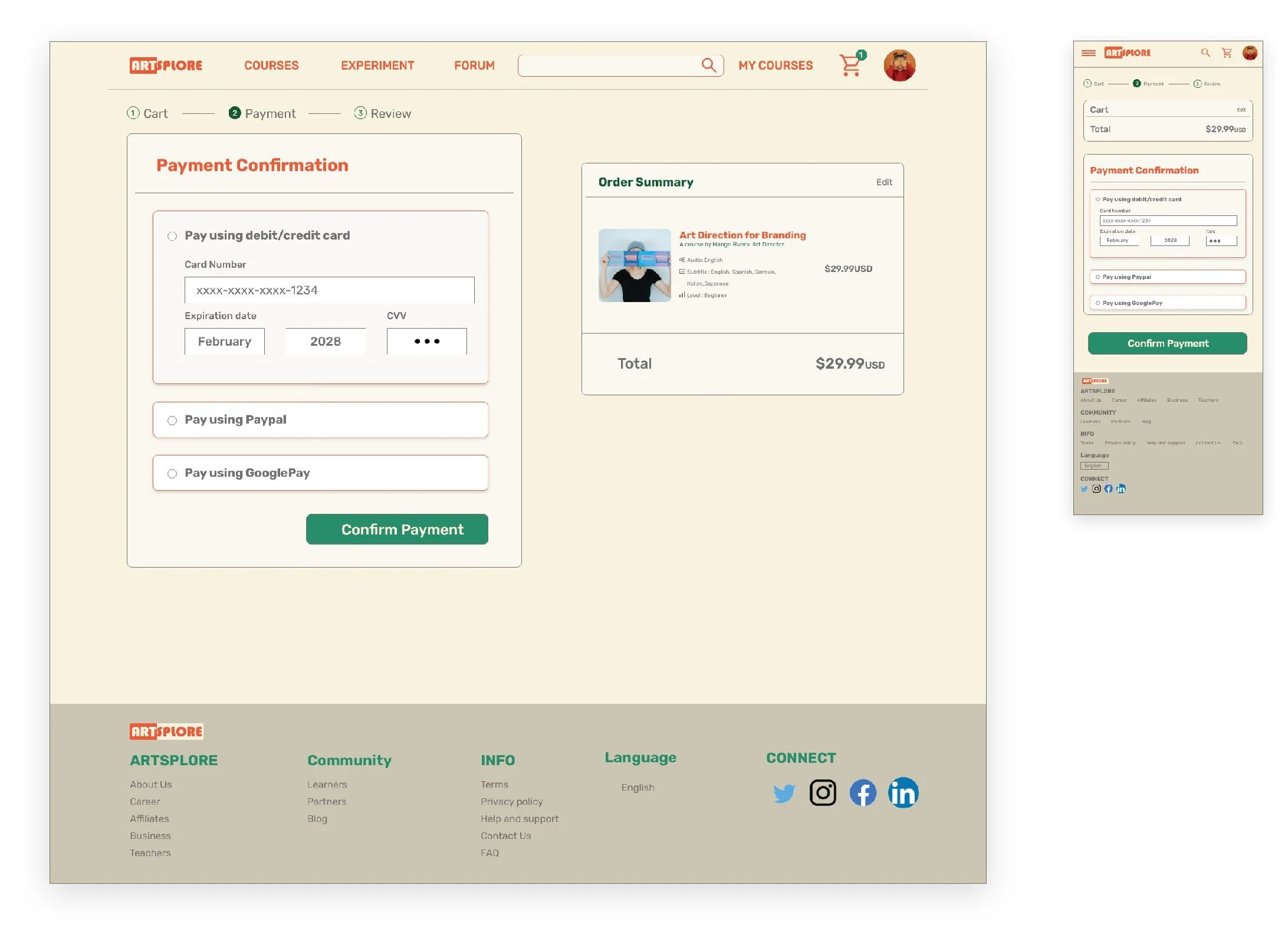
Task: Click the search magnifier icon in desktop search bar
Action: point(708,65)
